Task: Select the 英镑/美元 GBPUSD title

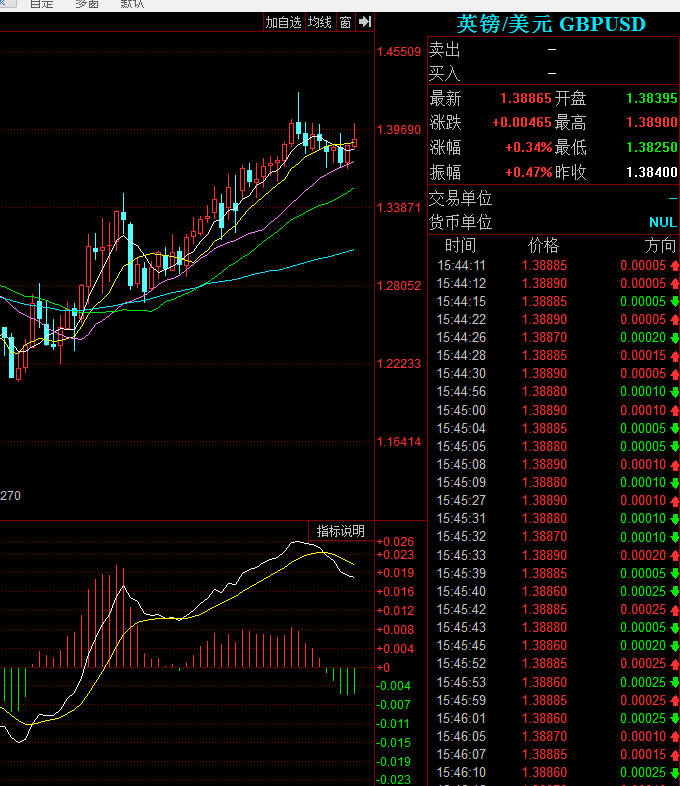Action: [551, 24]
